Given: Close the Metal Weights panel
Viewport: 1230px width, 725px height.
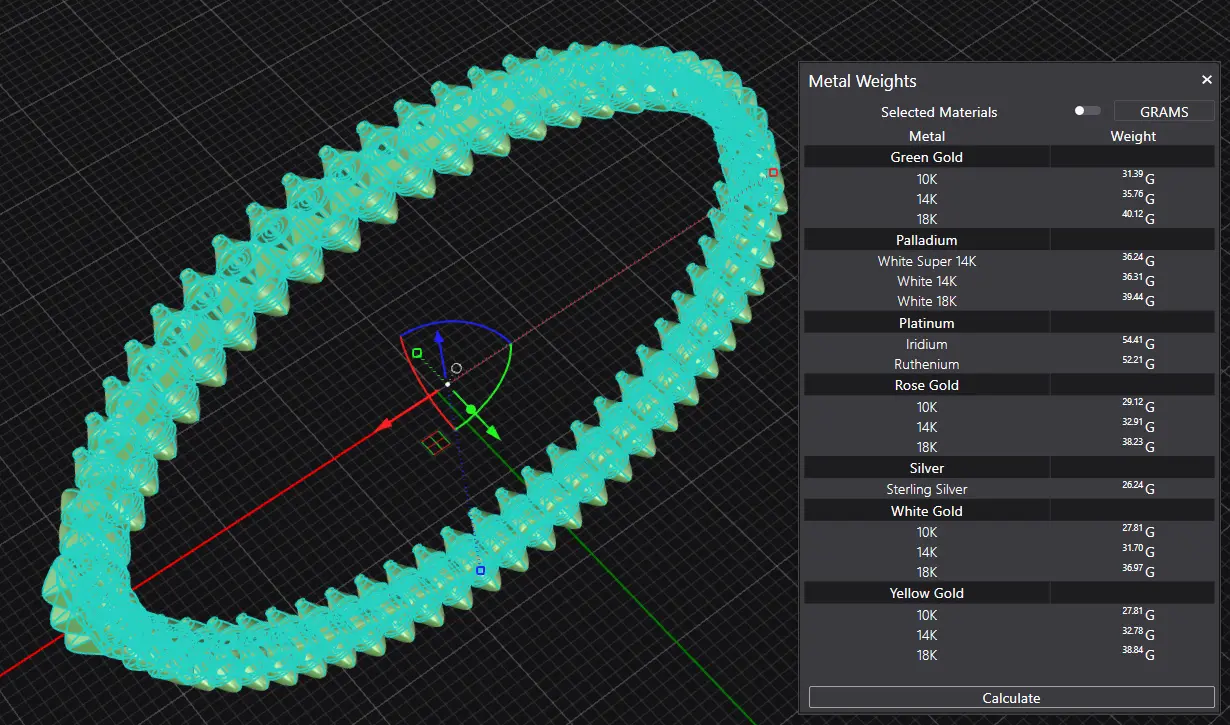Looking at the screenshot, I should tap(1206, 80).
